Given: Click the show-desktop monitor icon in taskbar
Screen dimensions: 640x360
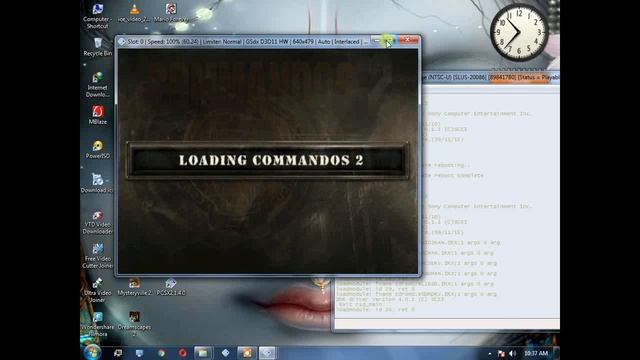Looking at the screenshot, I should pyautogui.click(x=139, y=353).
